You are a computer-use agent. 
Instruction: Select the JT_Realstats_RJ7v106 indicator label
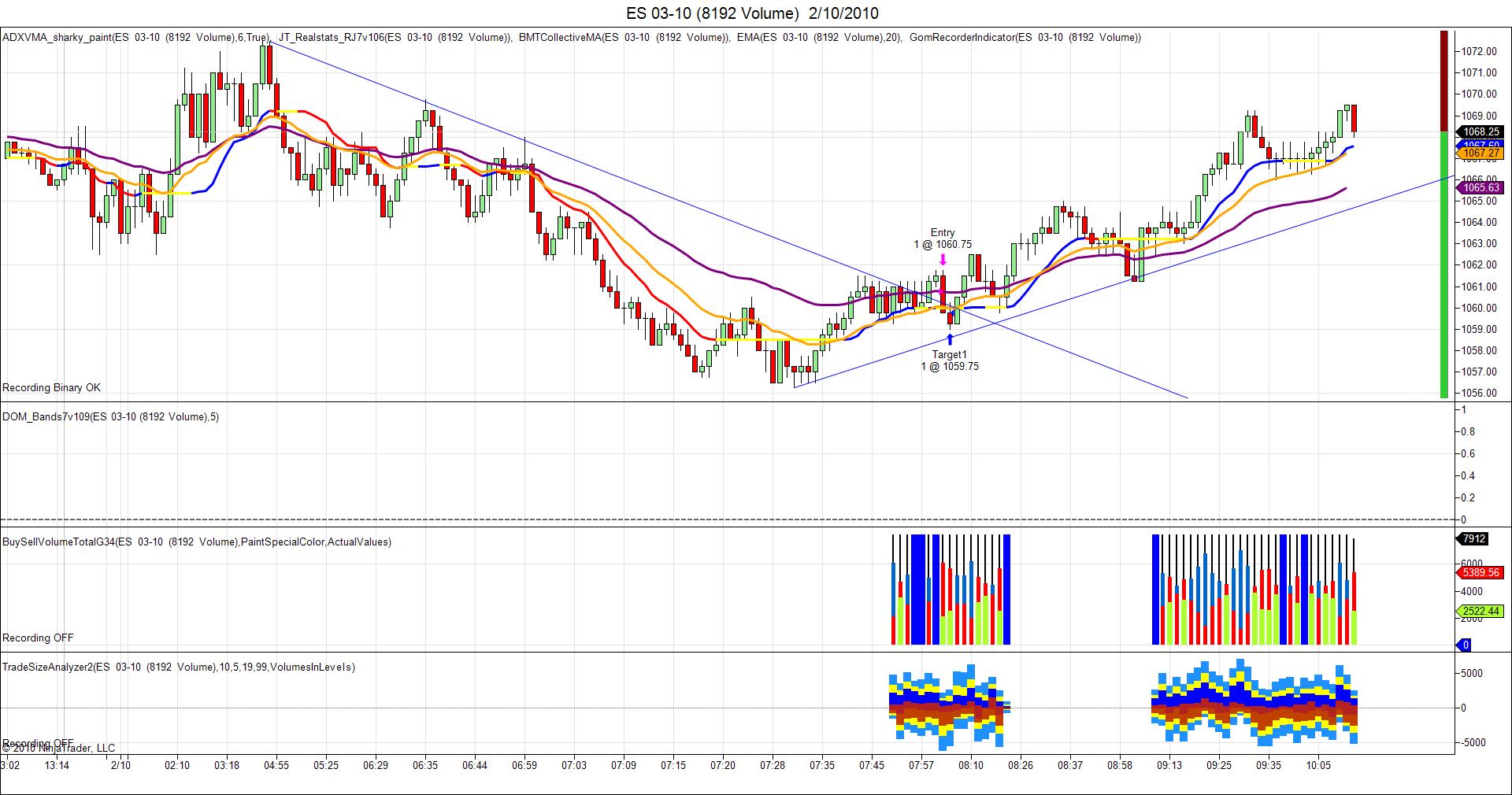point(396,37)
